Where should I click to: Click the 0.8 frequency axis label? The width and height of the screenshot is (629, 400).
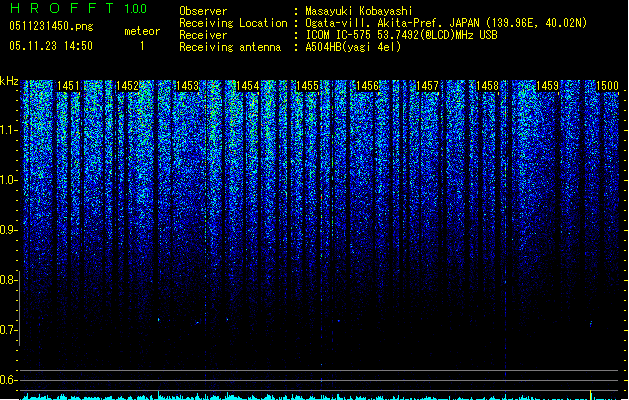click(x=8, y=280)
